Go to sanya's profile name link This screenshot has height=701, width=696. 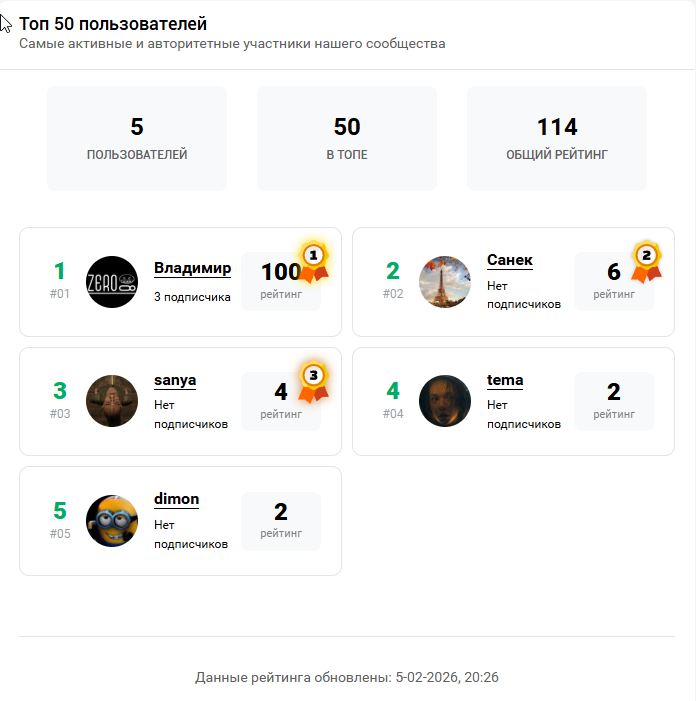point(175,380)
